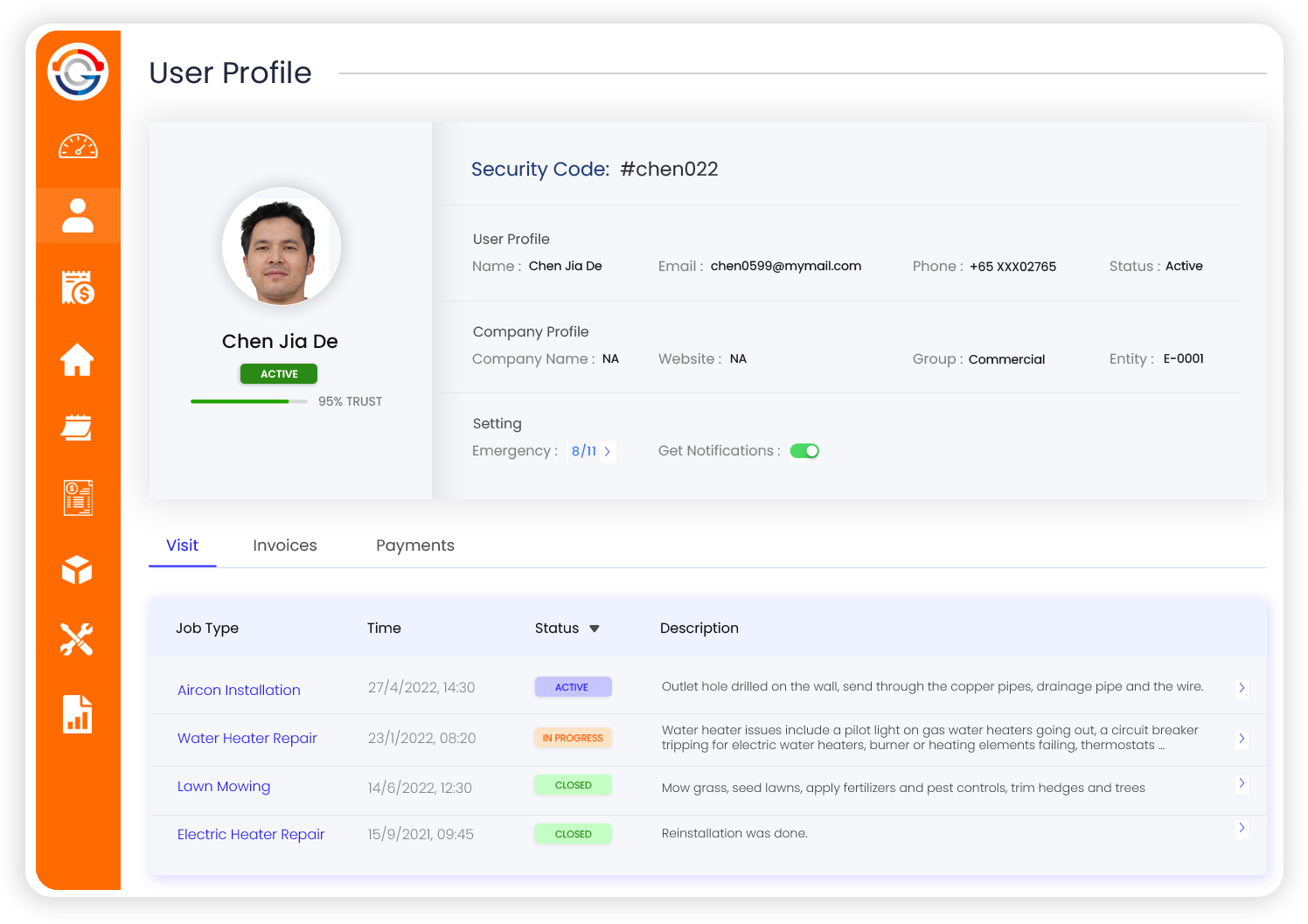Open the Water Heater Repair job link
Viewport: 1308px width, 924px height.
pos(247,738)
